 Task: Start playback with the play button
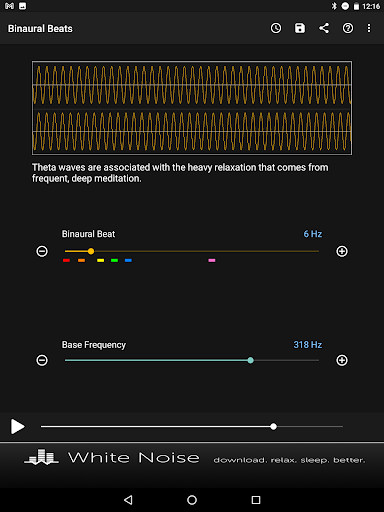tap(18, 427)
